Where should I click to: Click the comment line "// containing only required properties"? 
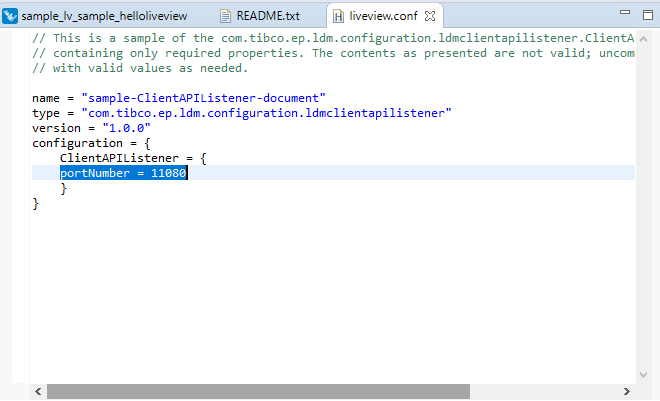click(333, 53)
